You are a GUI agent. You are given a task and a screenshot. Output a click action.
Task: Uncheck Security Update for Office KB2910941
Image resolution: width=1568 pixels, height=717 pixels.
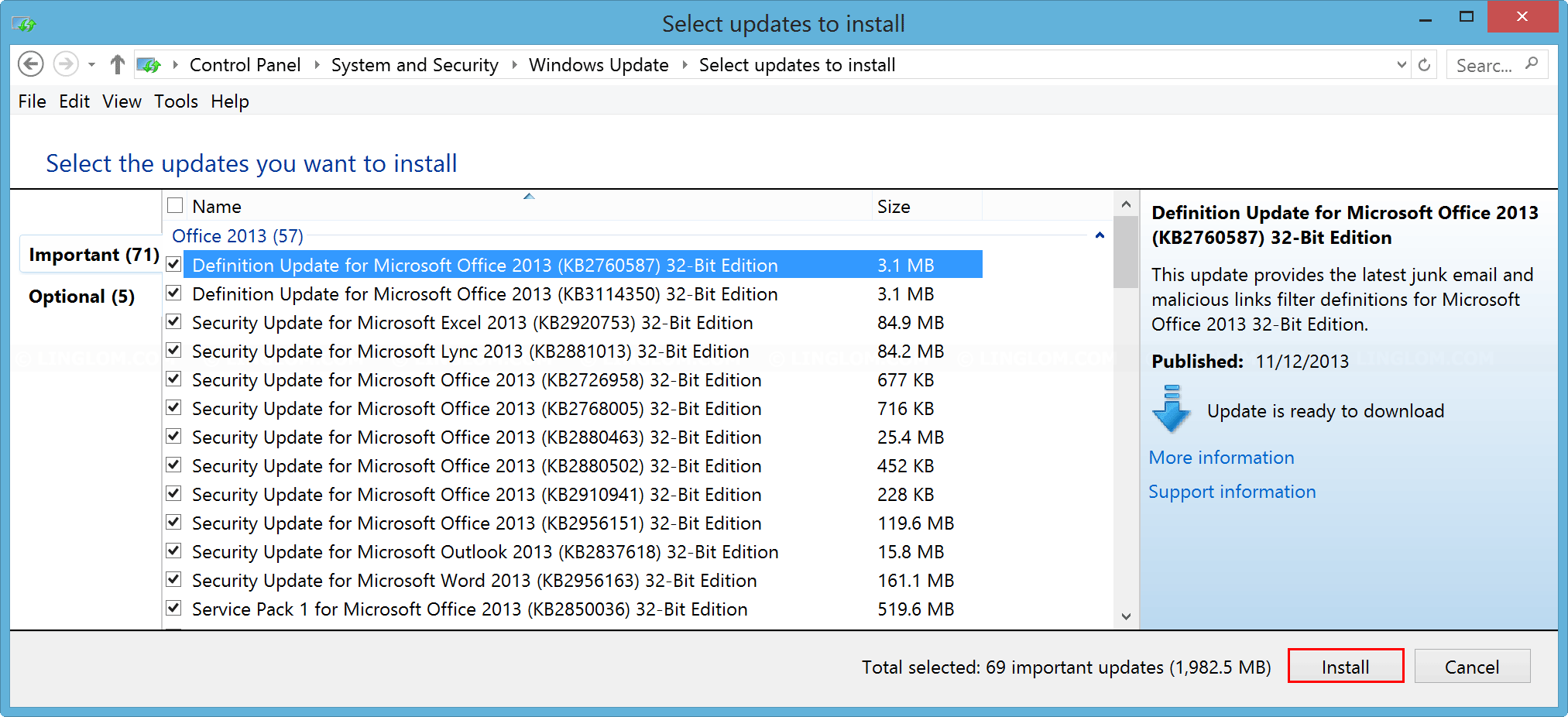pyautogui.click(x=174, y=493)
